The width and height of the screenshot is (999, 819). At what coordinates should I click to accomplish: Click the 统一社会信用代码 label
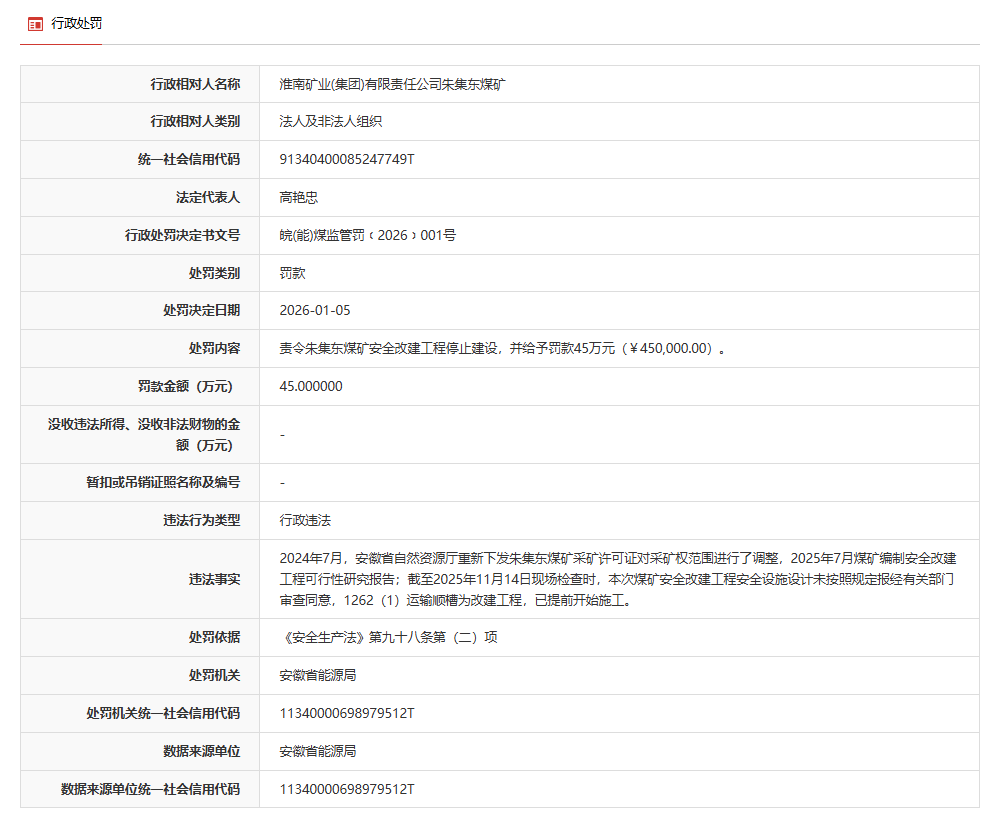click(x=189, y=159)
